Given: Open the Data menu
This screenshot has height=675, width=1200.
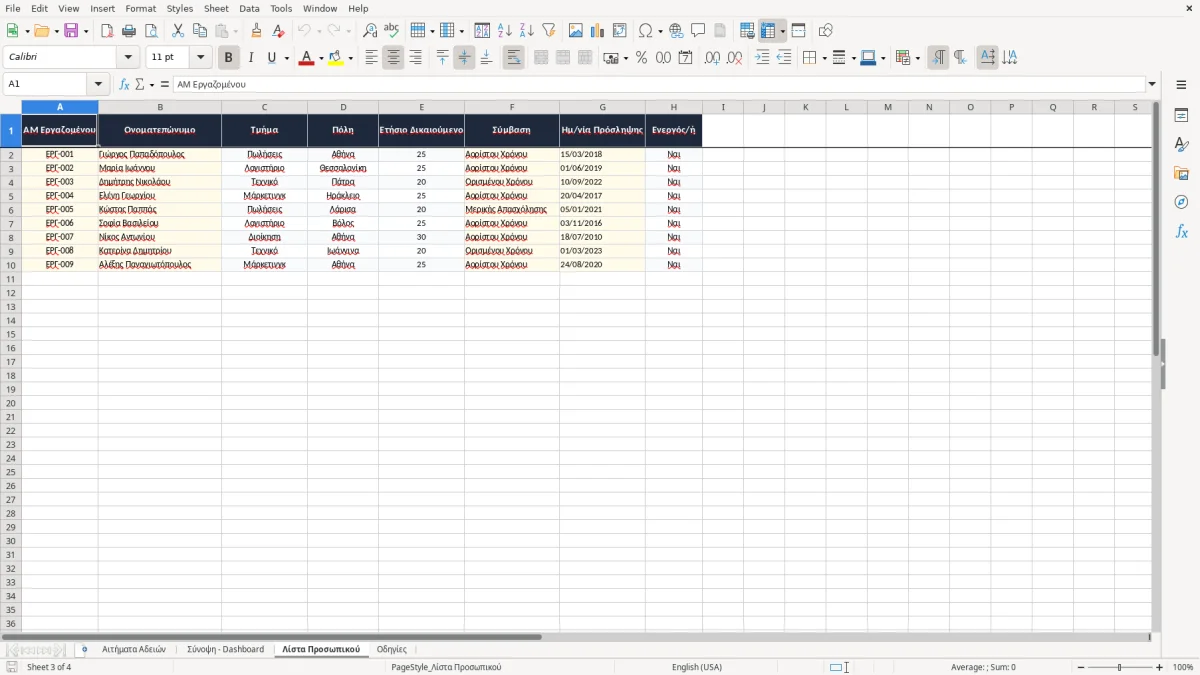Looking at the screenshot, I should click(249, 8).
